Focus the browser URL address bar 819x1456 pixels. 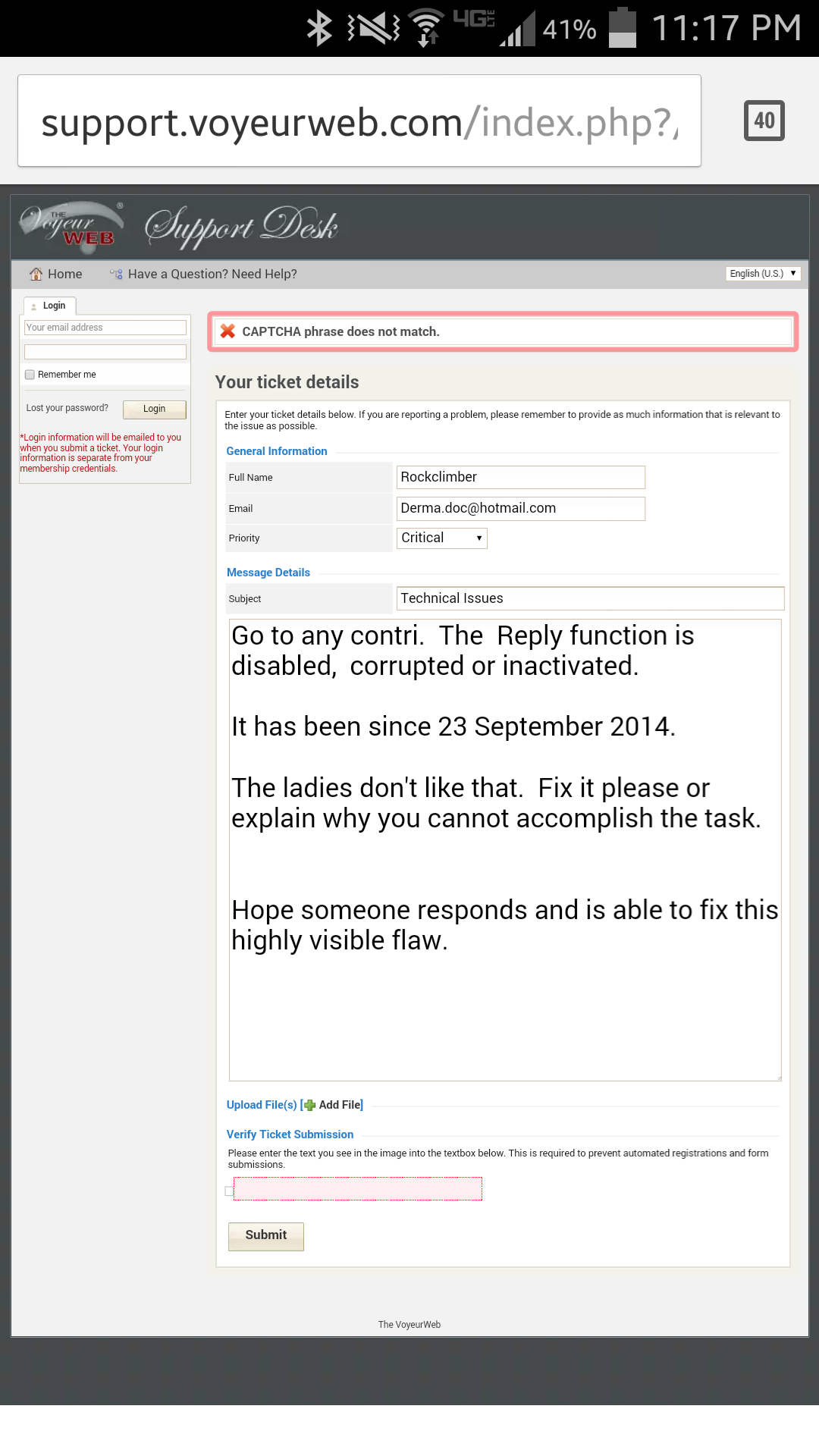pyautogui.click(x=359, y=121)
